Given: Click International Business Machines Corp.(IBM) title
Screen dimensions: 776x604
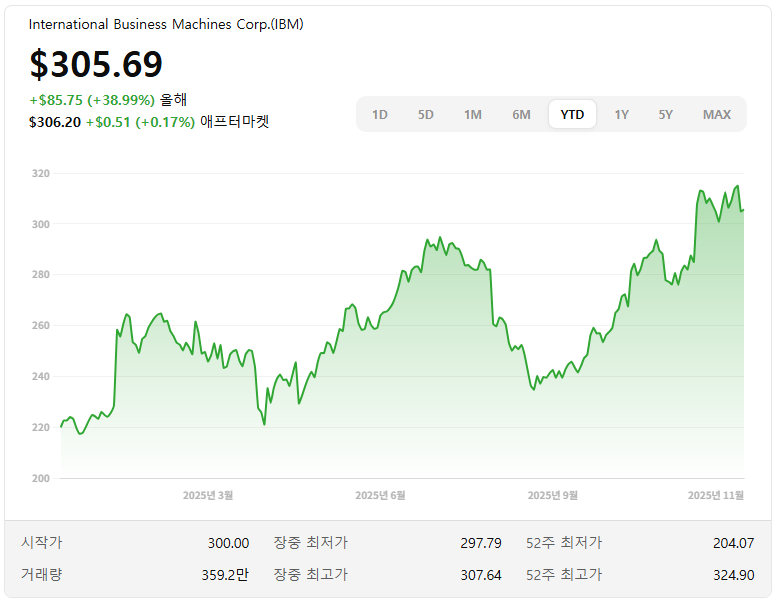Looking at the screenshot, I should pyautogui.click(x=166, y=24).
